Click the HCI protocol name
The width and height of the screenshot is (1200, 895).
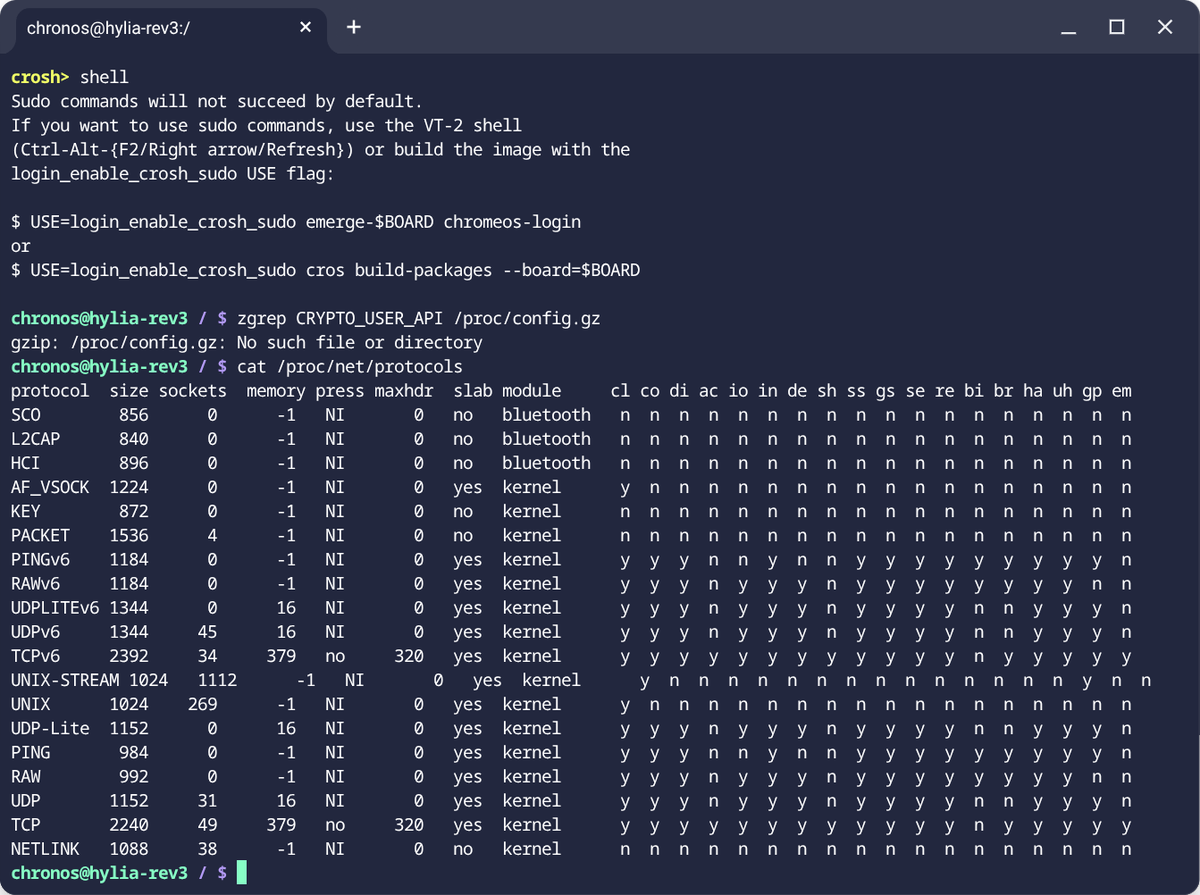[x=26, y=463]
